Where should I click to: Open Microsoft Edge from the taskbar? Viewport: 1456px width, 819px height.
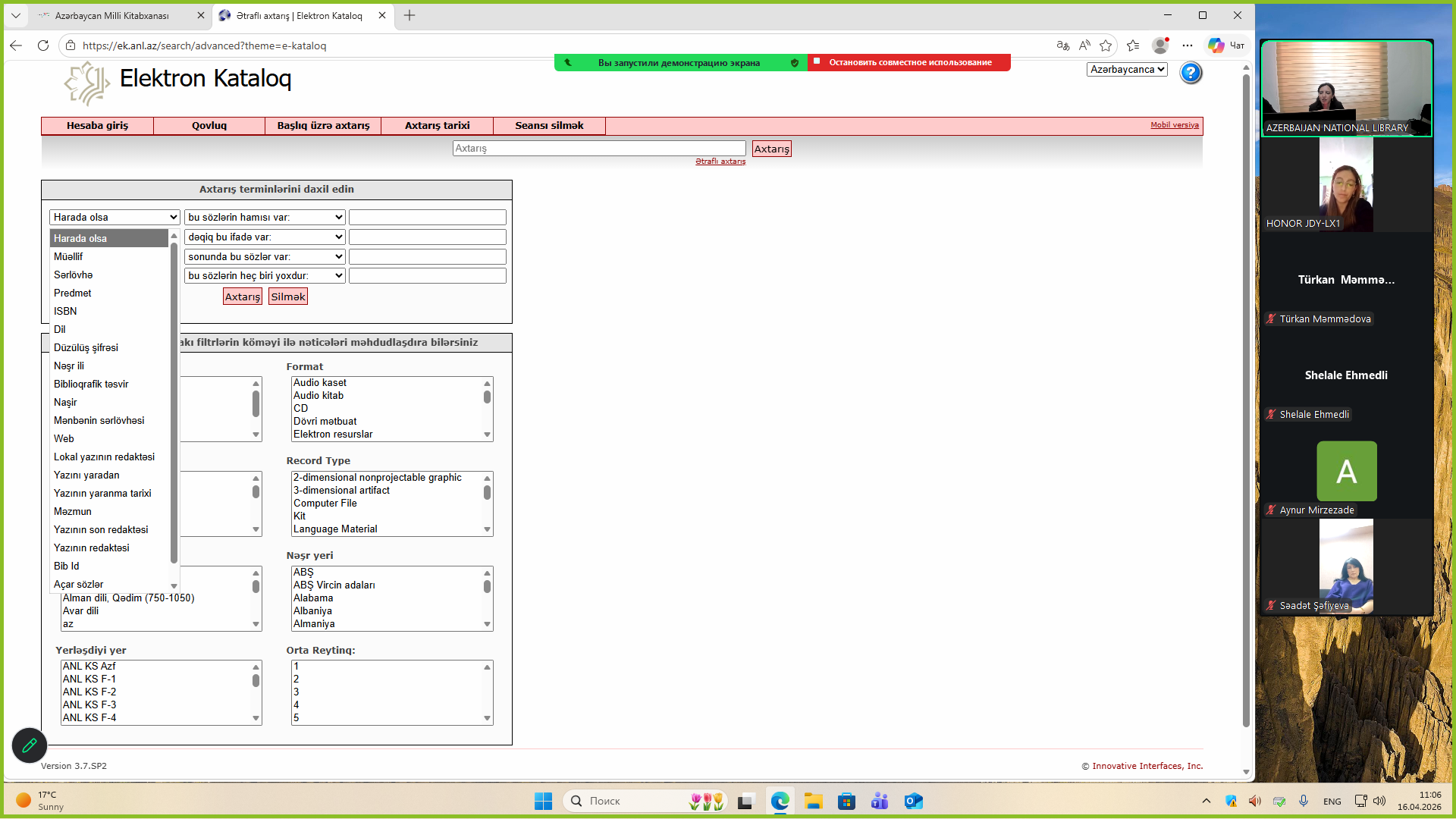[x=780, y=801]
